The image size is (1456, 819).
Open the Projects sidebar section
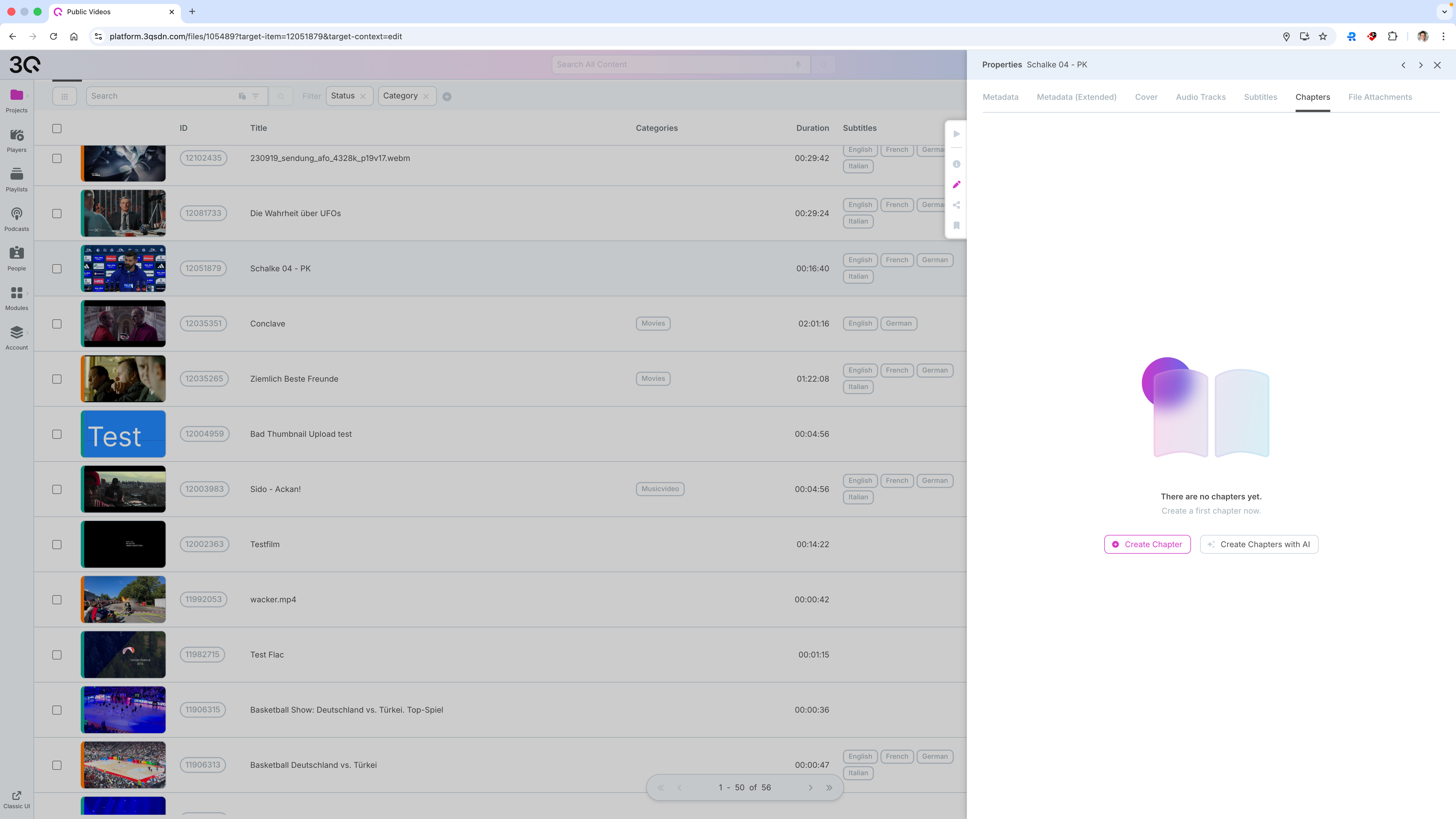pyautogui.click(x=16, y=96)
